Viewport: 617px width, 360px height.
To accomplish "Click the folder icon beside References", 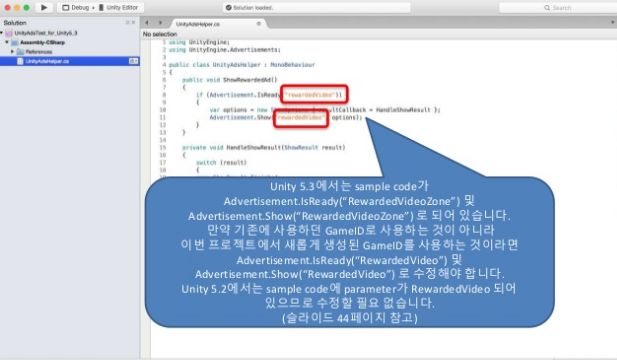I will (20, 52).
